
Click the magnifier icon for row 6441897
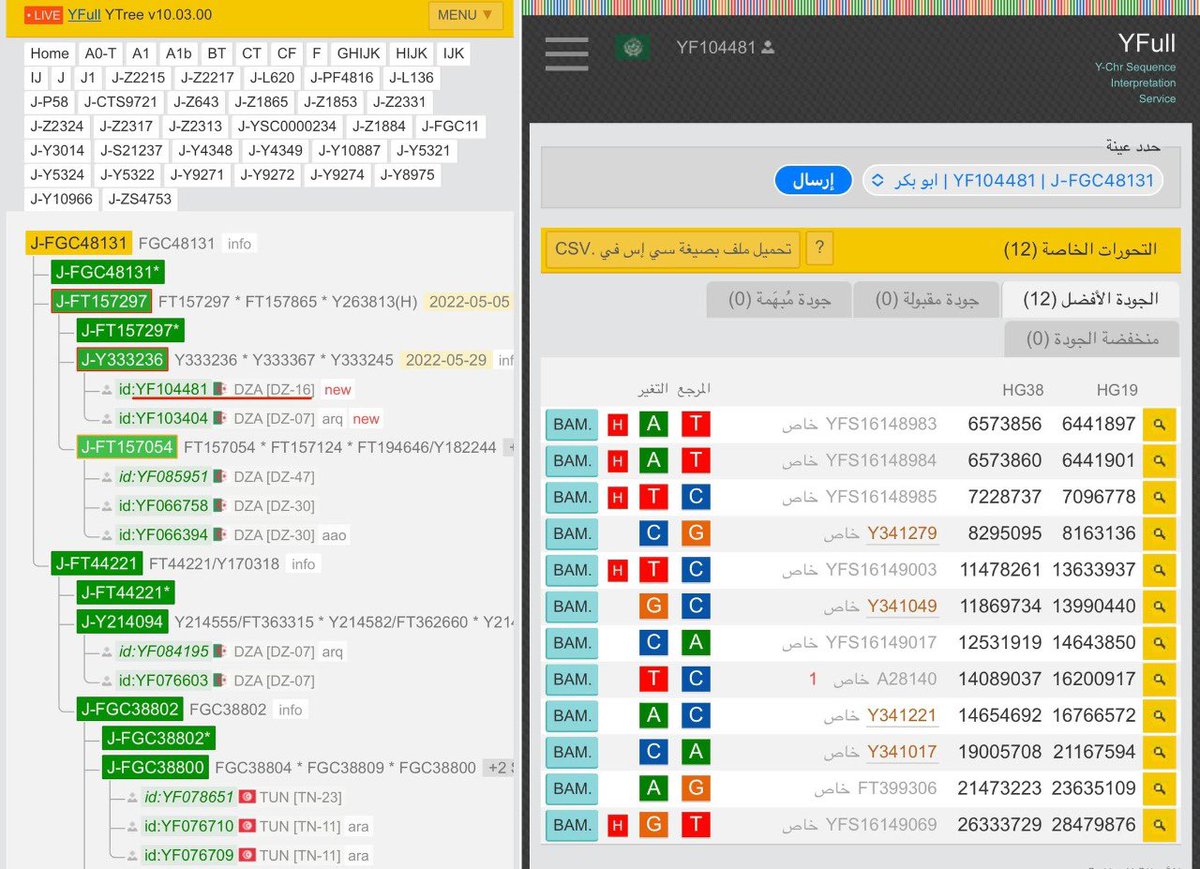click(x=1159, y=424)
